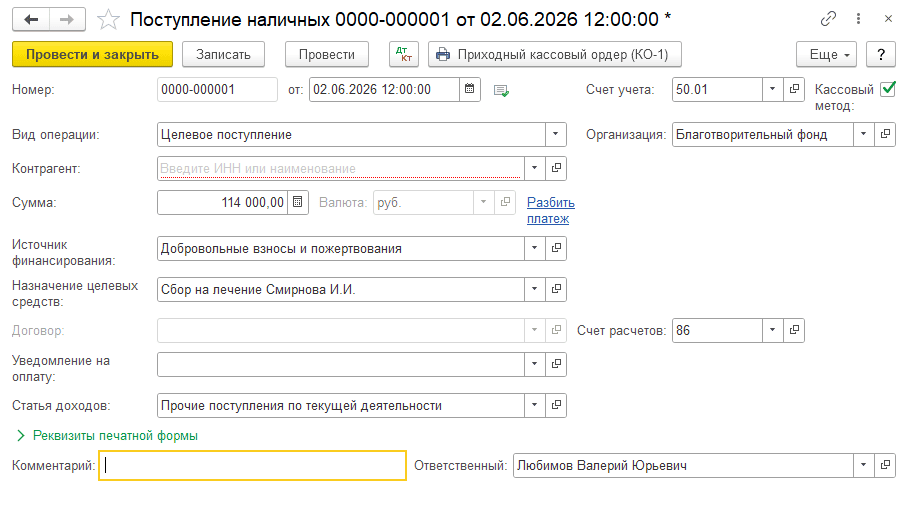Expand Контрагент dropdown arrow
This screenshot has height=506, width=912.
535,168
